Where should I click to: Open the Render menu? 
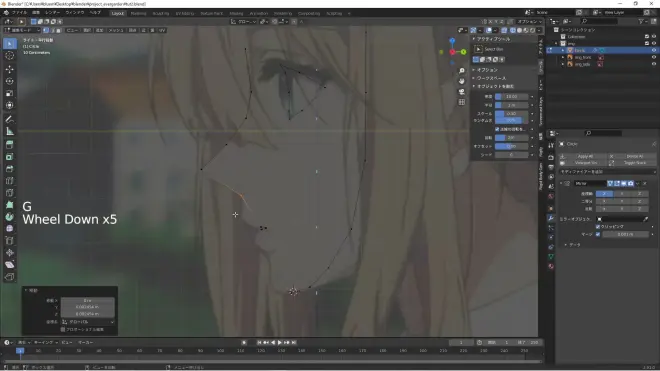pyautogui.click(x=52, y=13)
